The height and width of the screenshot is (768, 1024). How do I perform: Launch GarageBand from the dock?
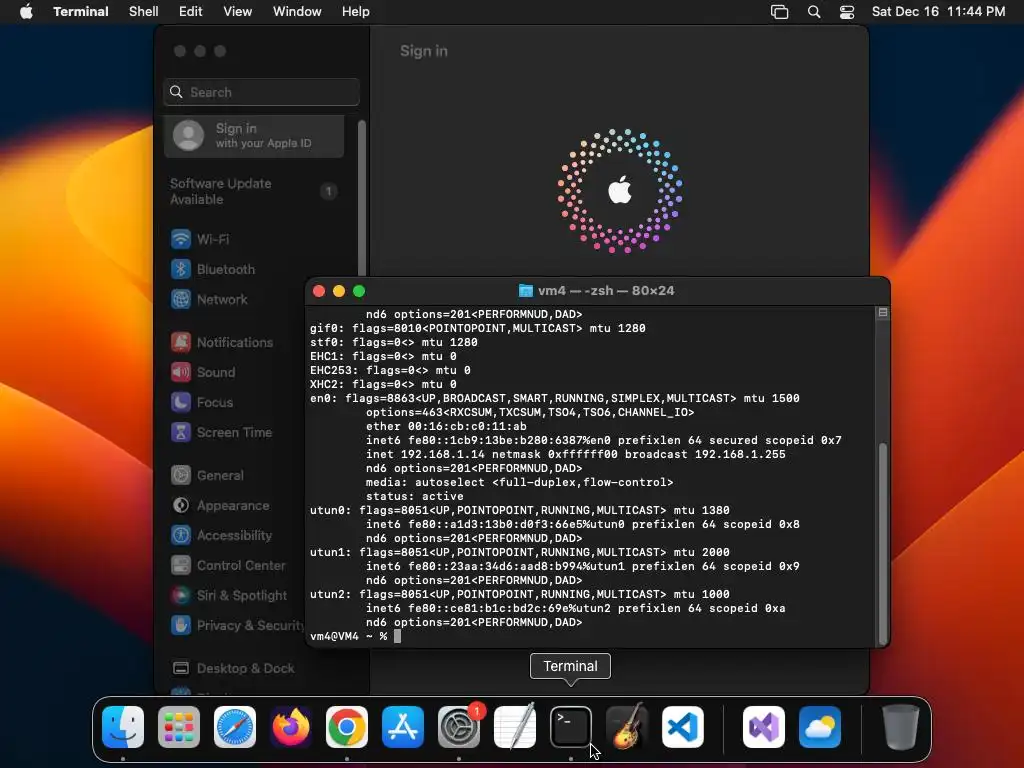coord(627,727)
